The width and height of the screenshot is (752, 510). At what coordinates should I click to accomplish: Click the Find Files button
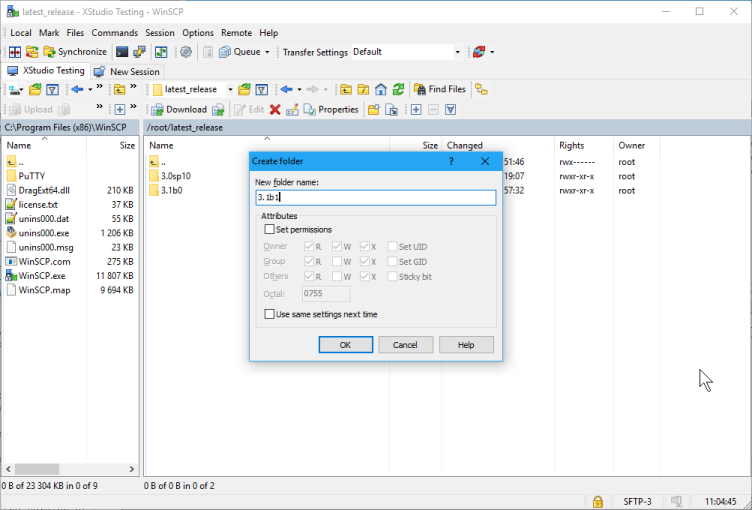click(440, 90)
